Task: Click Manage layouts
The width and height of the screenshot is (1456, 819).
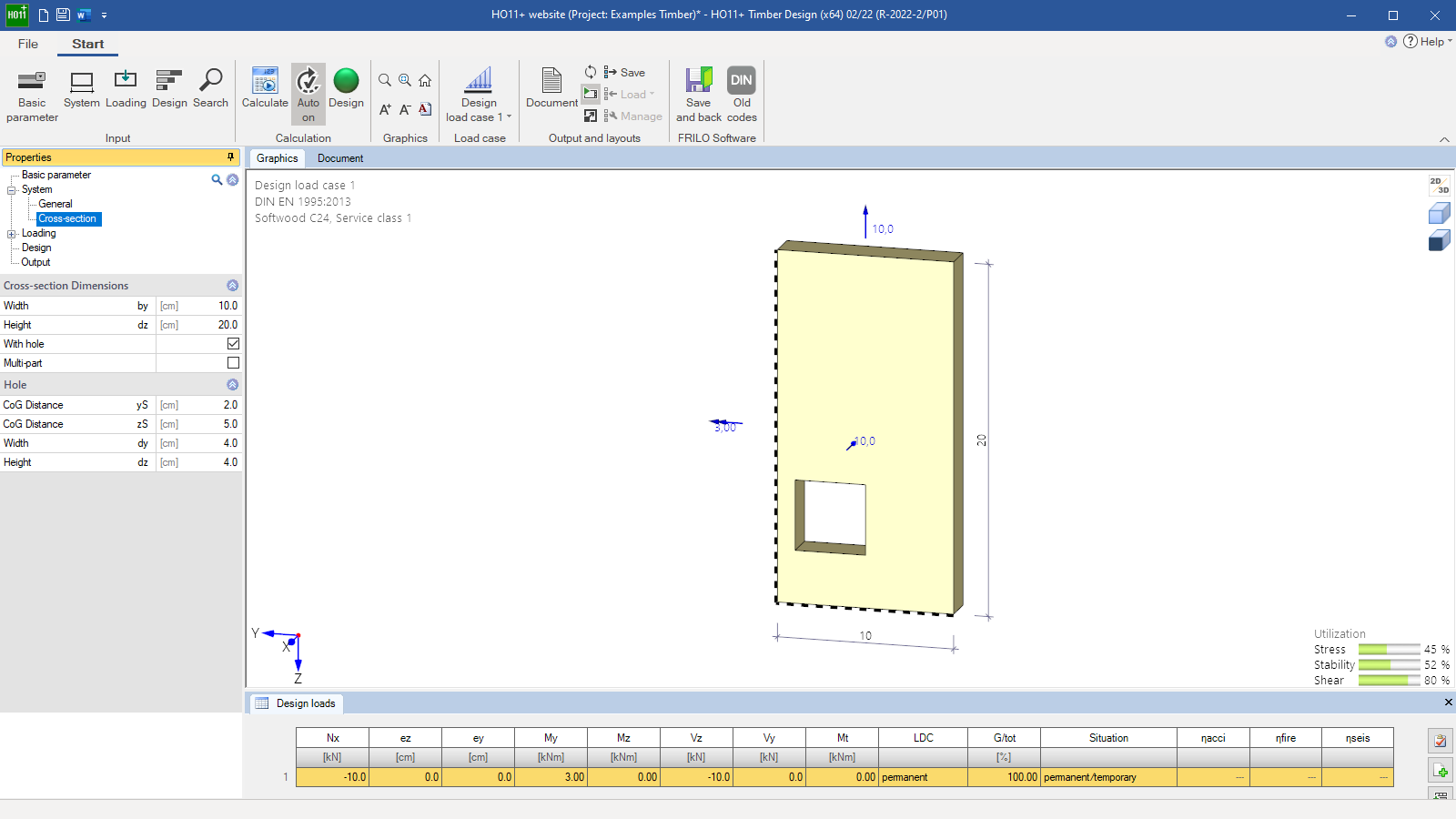Action: click(x=633, y=116)
